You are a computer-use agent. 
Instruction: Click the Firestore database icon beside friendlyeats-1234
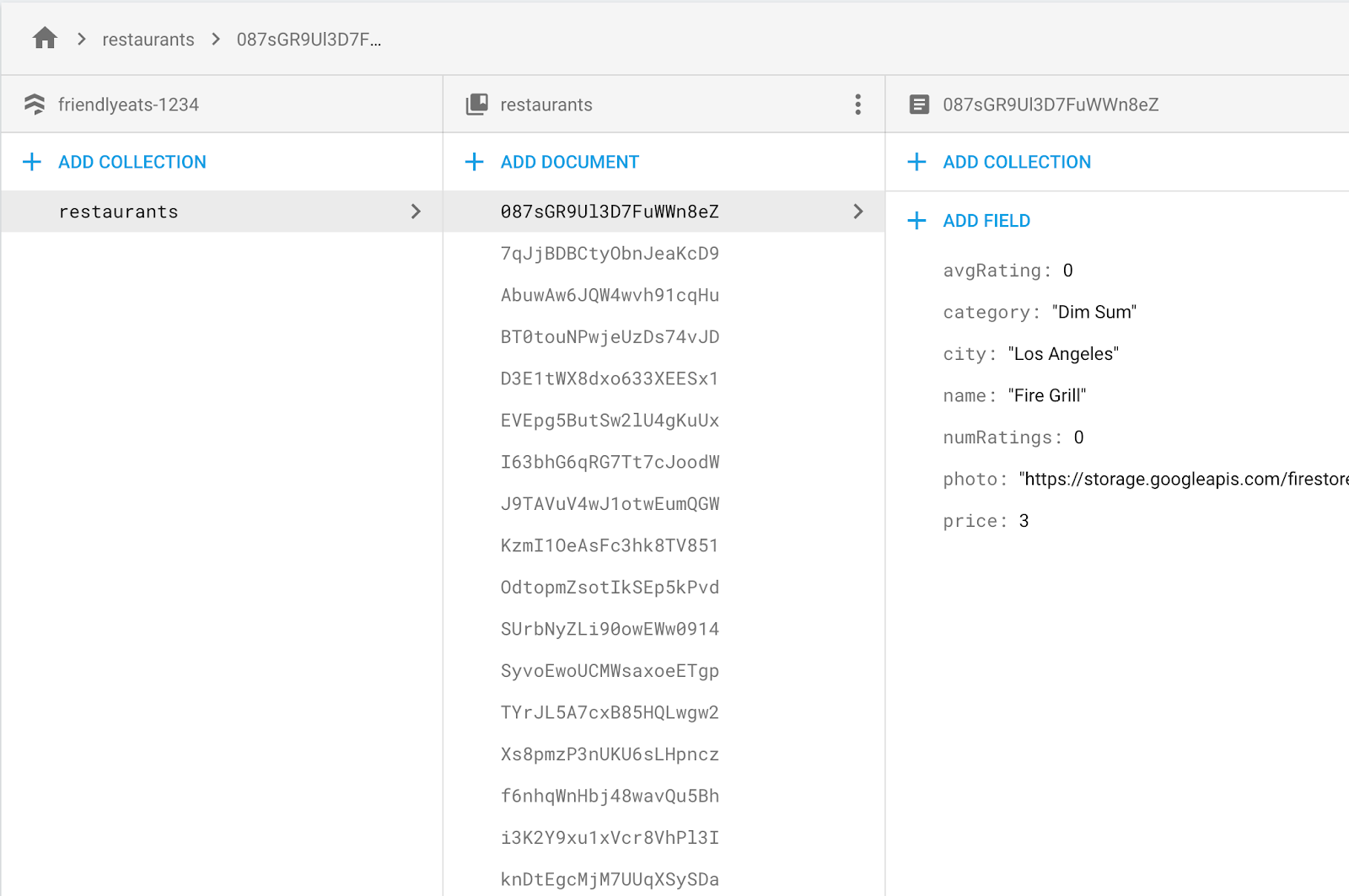(x=35, y=104)
